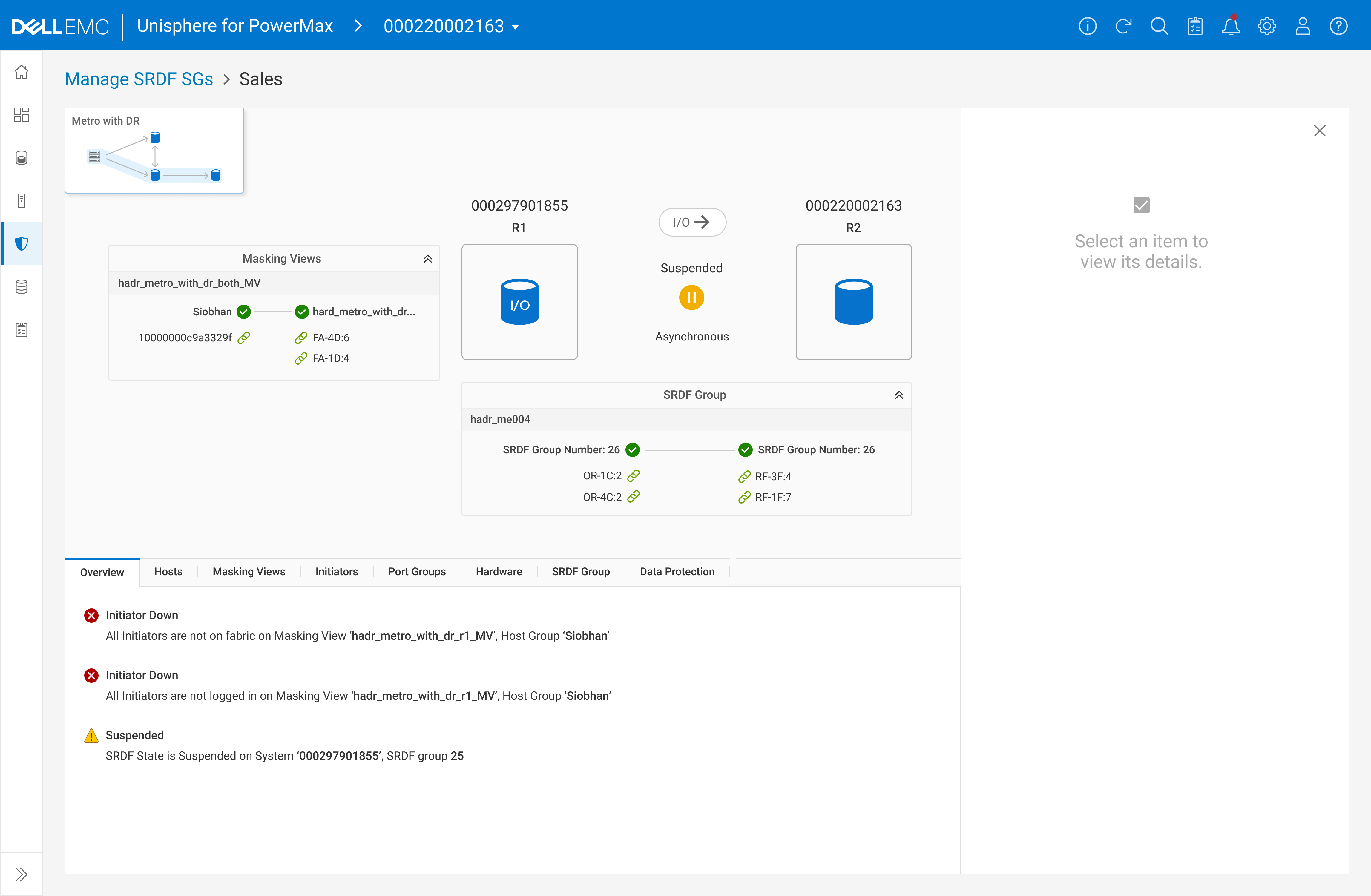Click the alerts bell icon
The width and height of the screenshot is (1371, 896).
click(x=1230, y=27)
